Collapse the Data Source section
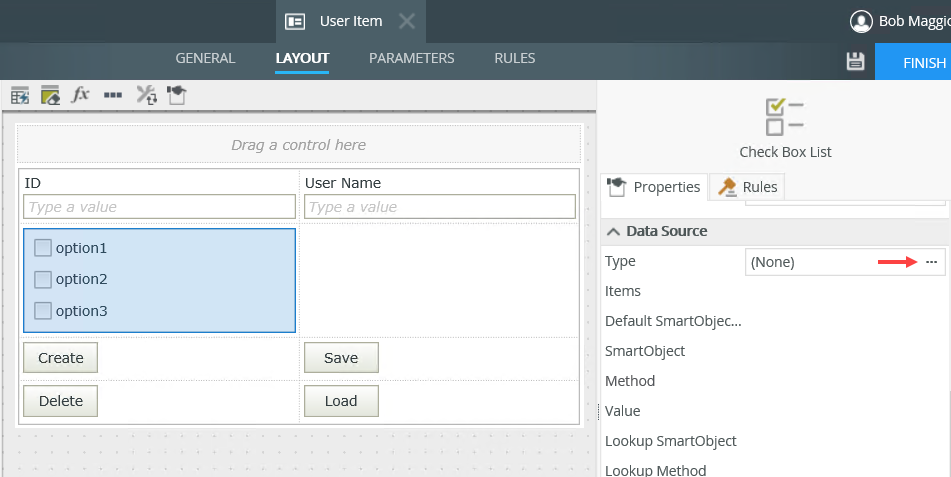951x477 pixels. 613,231
